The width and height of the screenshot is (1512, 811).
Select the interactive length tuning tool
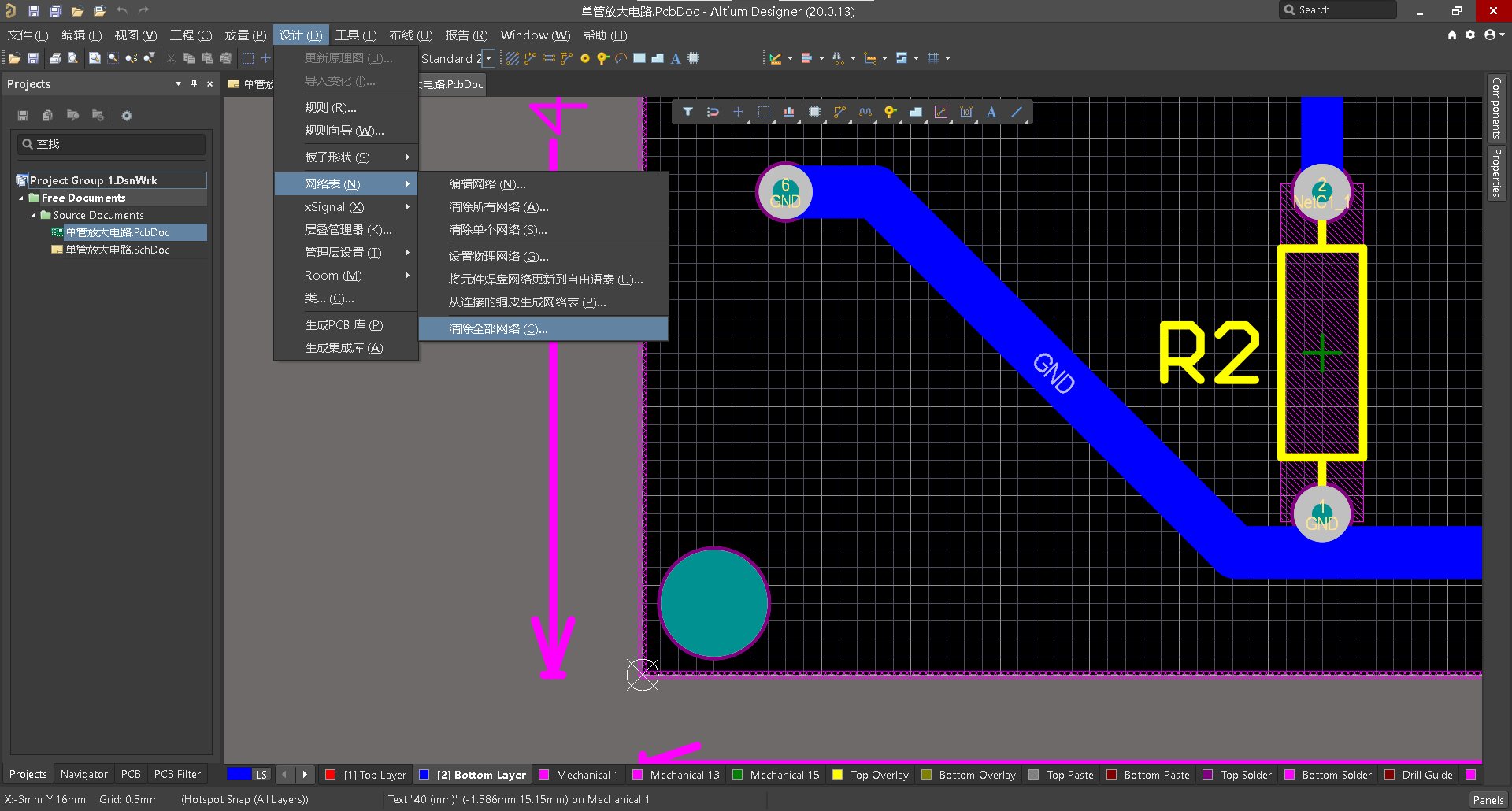[x=865, y=112]
